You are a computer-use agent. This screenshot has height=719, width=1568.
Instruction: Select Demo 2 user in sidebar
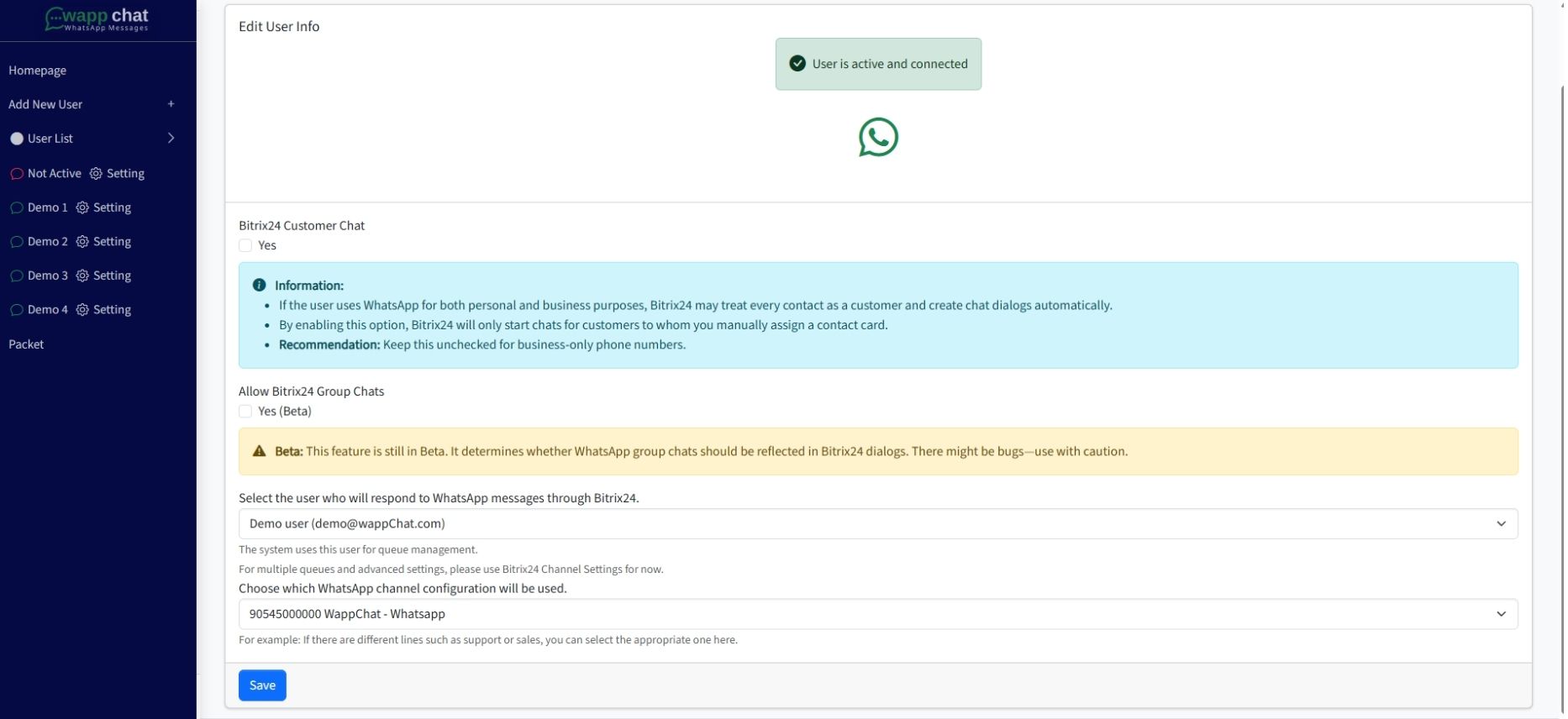pos(48,242)
